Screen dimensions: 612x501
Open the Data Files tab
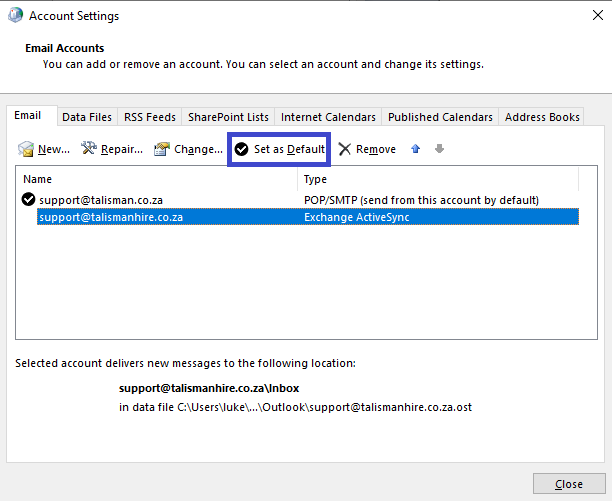(x=87, y=117)
